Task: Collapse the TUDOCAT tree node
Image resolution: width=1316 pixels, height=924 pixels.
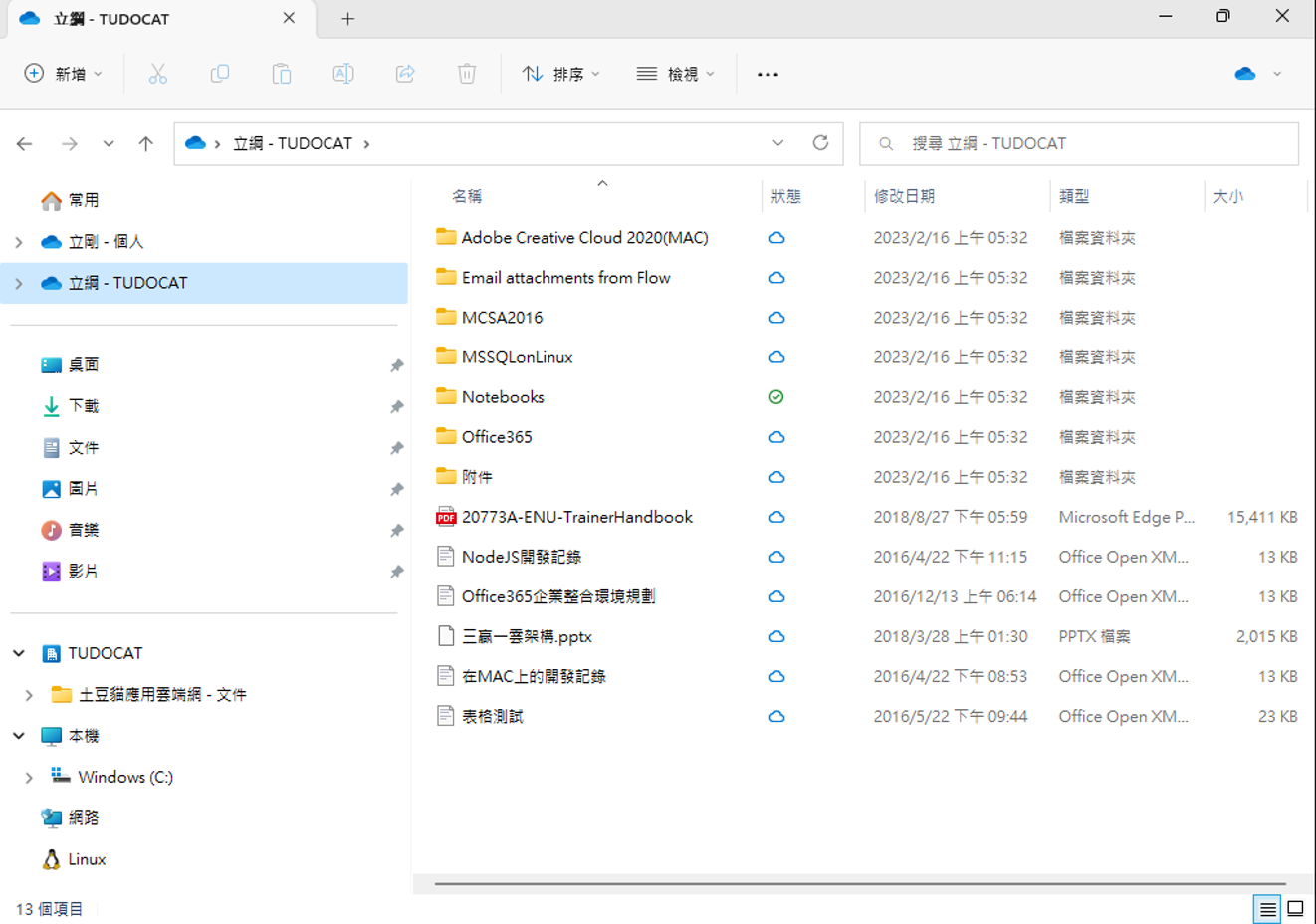Action: tap(19, 653)
